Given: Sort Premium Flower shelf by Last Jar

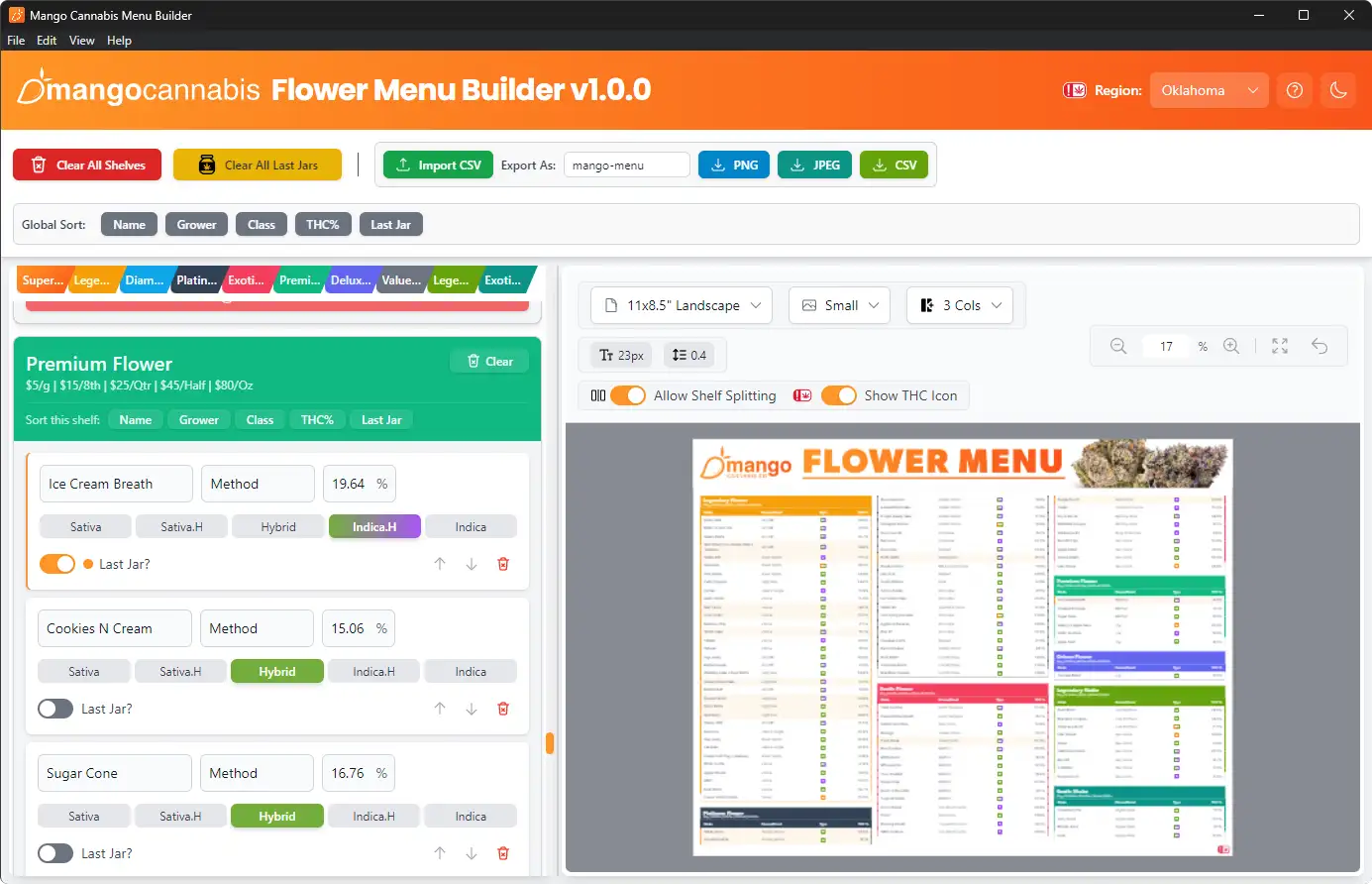Looking at the screenshot, I should (x=381, y=420).
